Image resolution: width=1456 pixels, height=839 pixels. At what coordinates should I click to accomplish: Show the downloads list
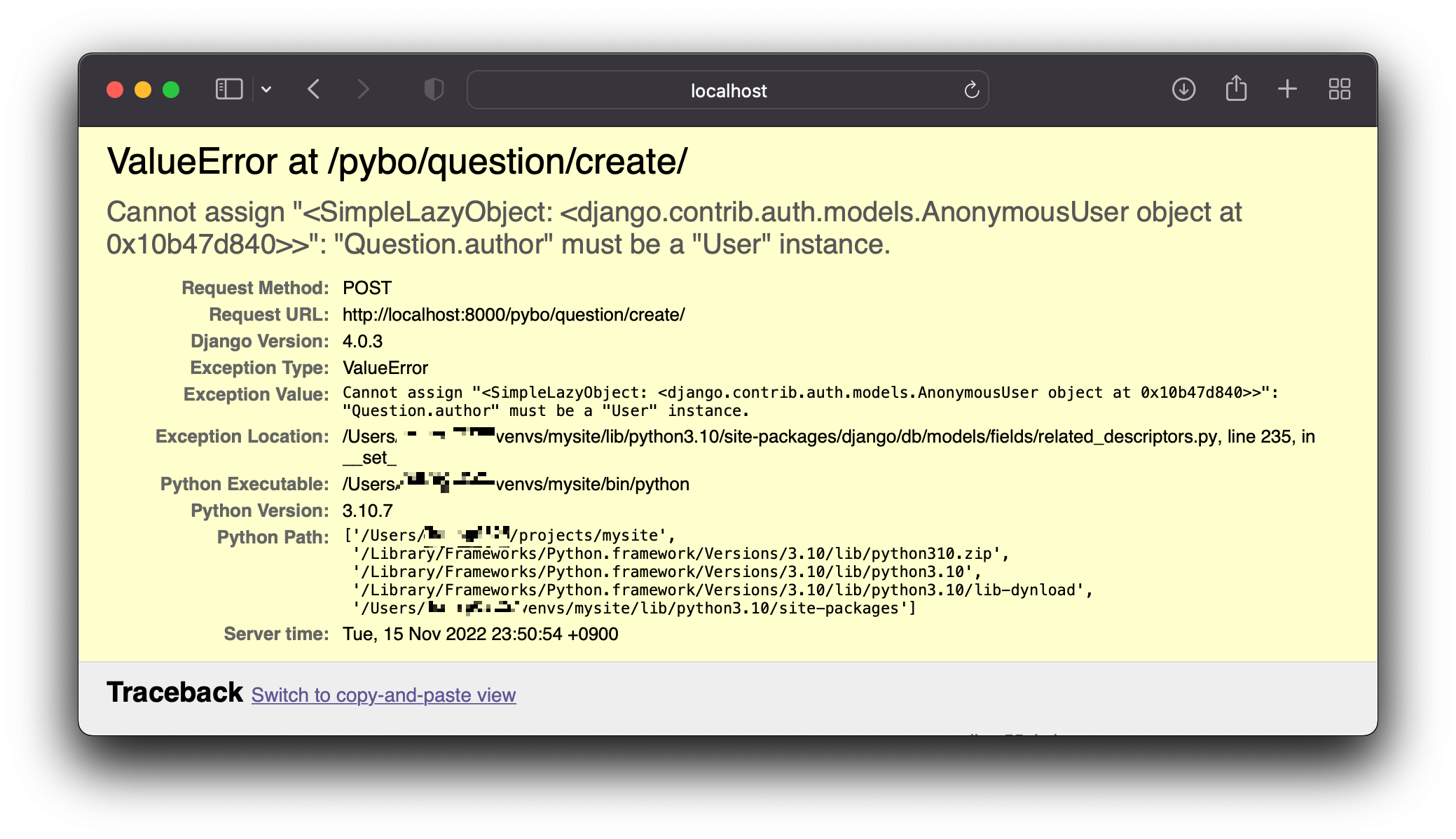click(x=1183, y=90)
